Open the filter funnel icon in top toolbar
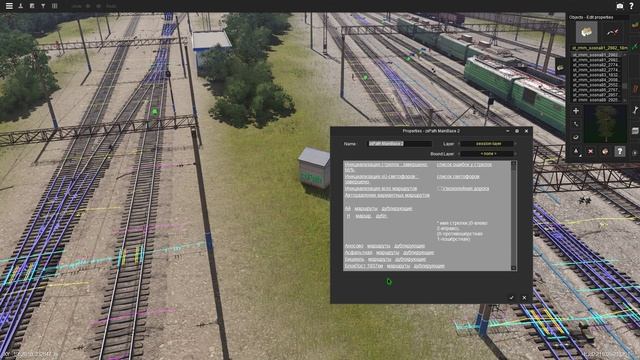 [43, 6]
